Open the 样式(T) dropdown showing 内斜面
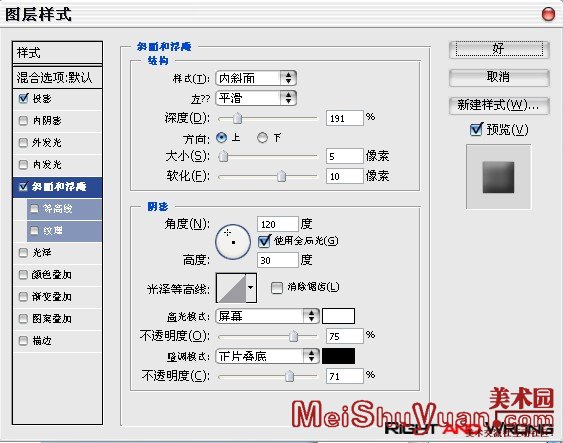563x443 pixels. point(256,78)
